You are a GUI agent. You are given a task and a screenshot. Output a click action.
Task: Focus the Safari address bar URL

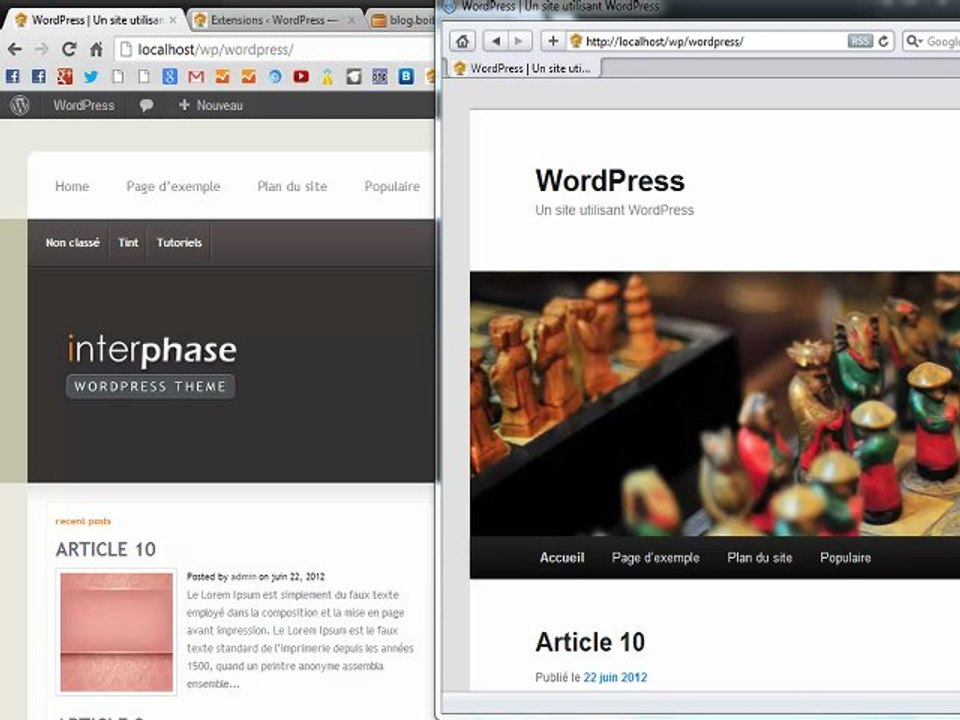pos(714,41)
